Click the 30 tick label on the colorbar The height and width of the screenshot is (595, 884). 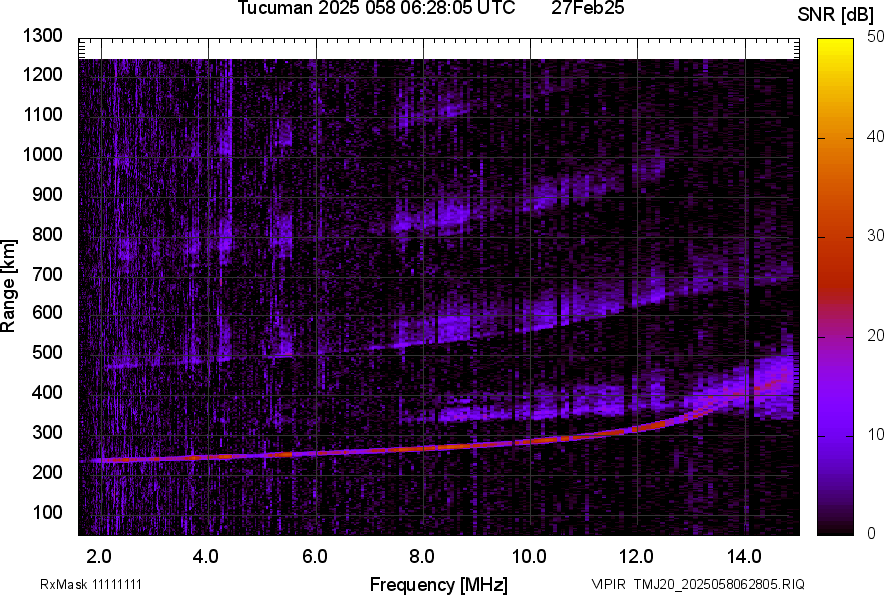pos(876,236)
